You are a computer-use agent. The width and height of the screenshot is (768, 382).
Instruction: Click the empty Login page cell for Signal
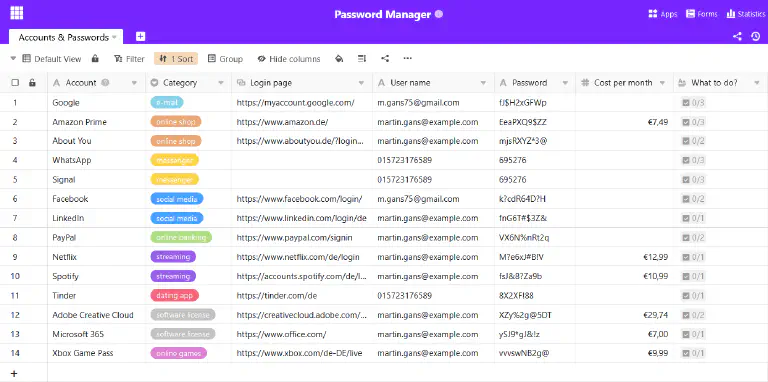coord(302,180)
